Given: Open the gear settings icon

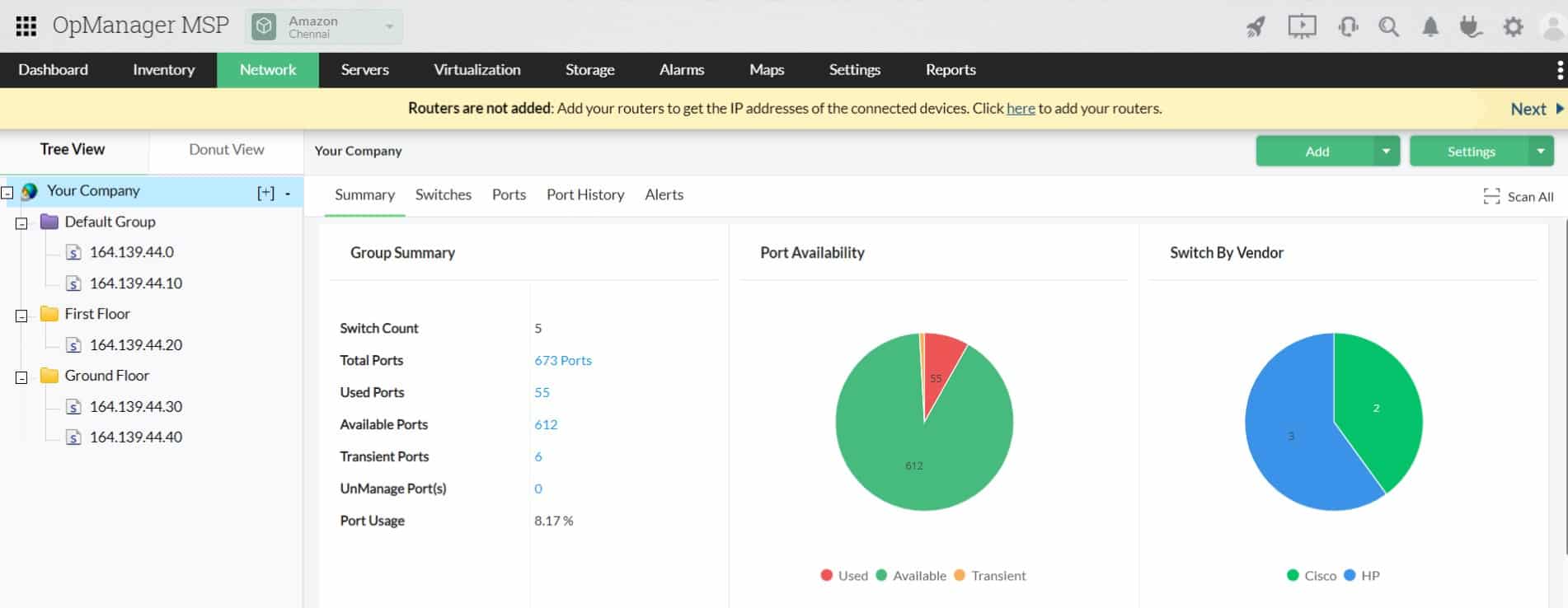Looking at the screenshot, I should [1513, 27].
